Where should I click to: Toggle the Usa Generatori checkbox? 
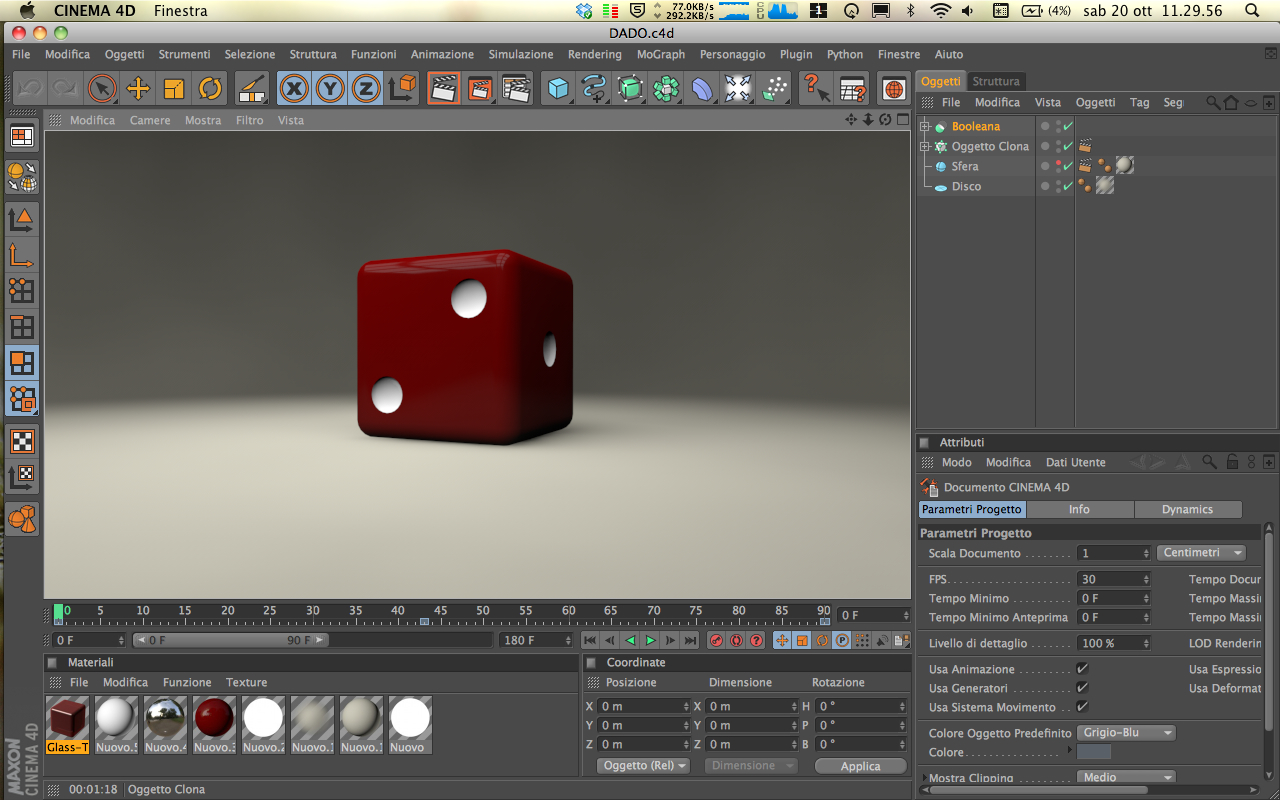click(x=1082, y=688)
